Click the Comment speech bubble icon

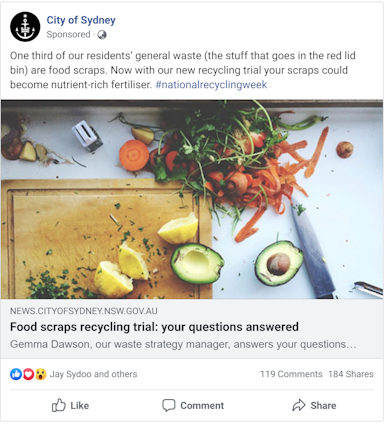(169, 405)
